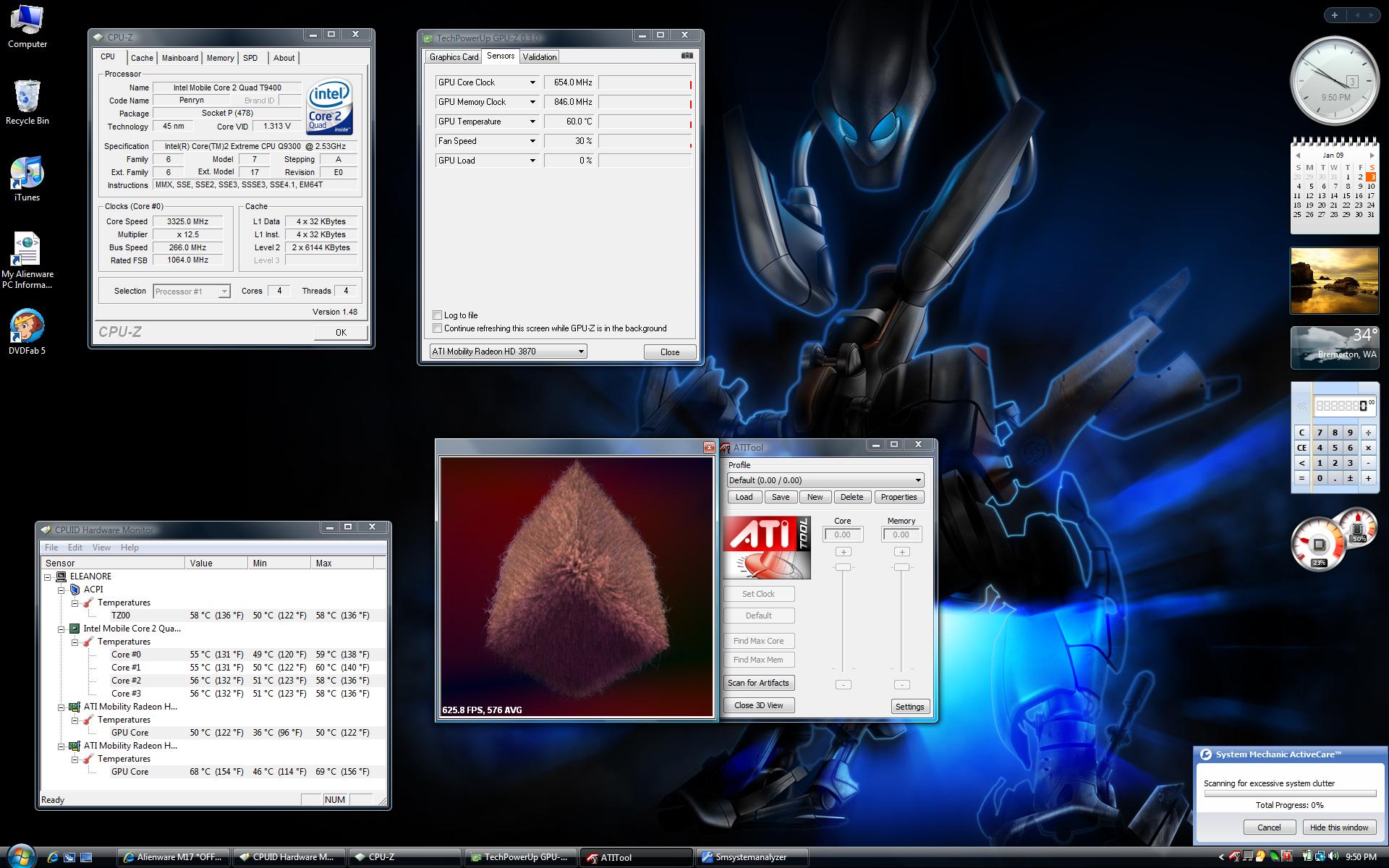
Task: Open ATITool Profile dropdown
Action: click(x=825, y=480)
